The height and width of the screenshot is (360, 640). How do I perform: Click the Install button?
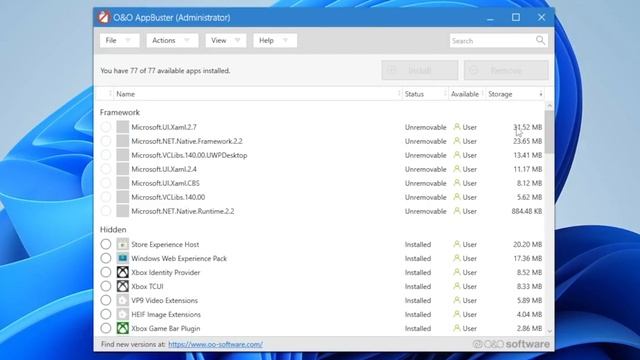pos(420,70)
